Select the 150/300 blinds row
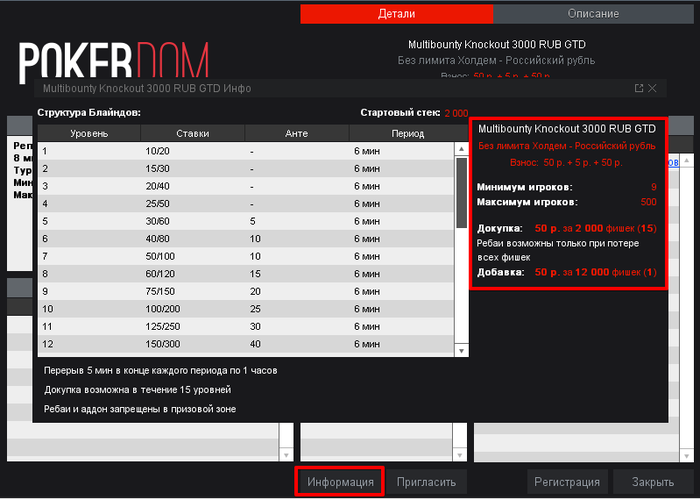The height and width of the screenshot is (500, 700). pos(246,344)
